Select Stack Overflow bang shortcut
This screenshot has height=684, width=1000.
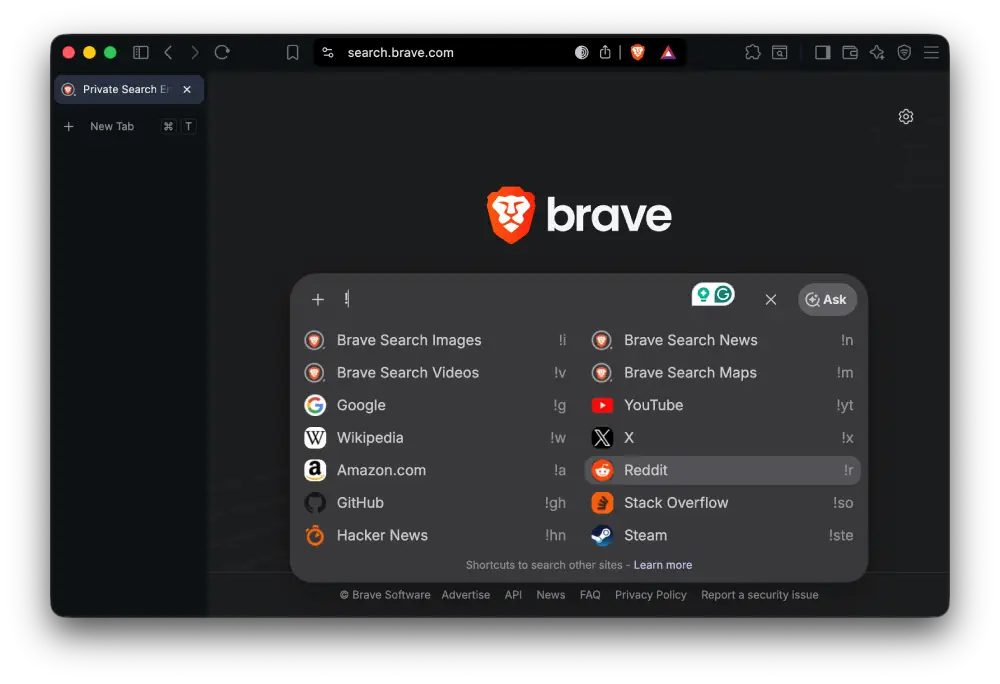[x=722, y=503]
